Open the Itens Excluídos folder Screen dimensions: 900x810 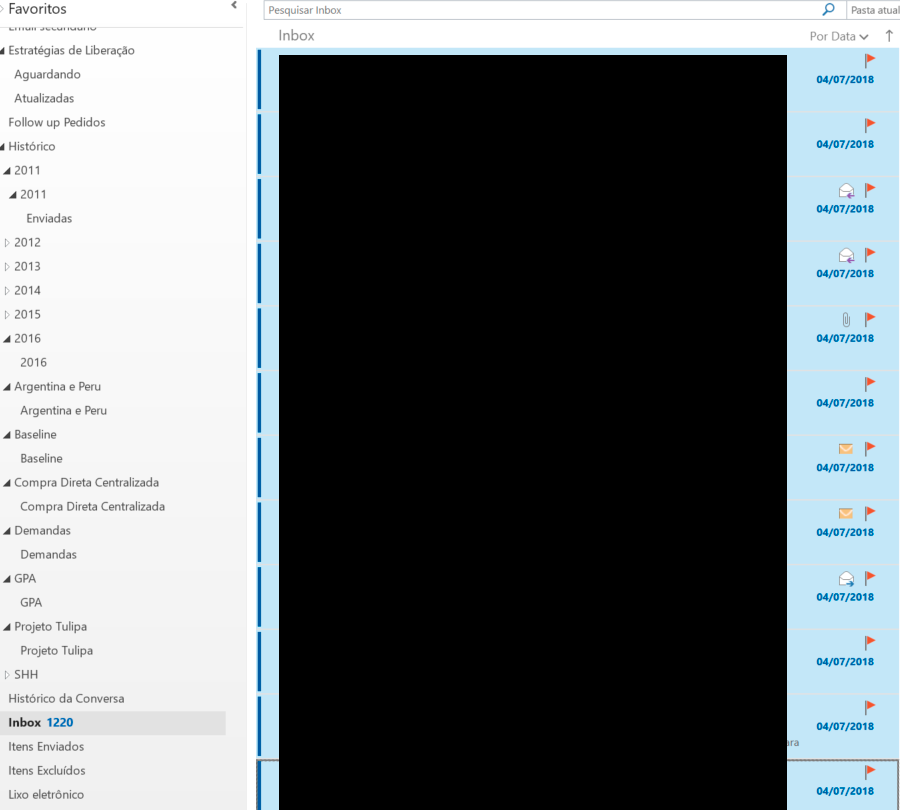46,771
